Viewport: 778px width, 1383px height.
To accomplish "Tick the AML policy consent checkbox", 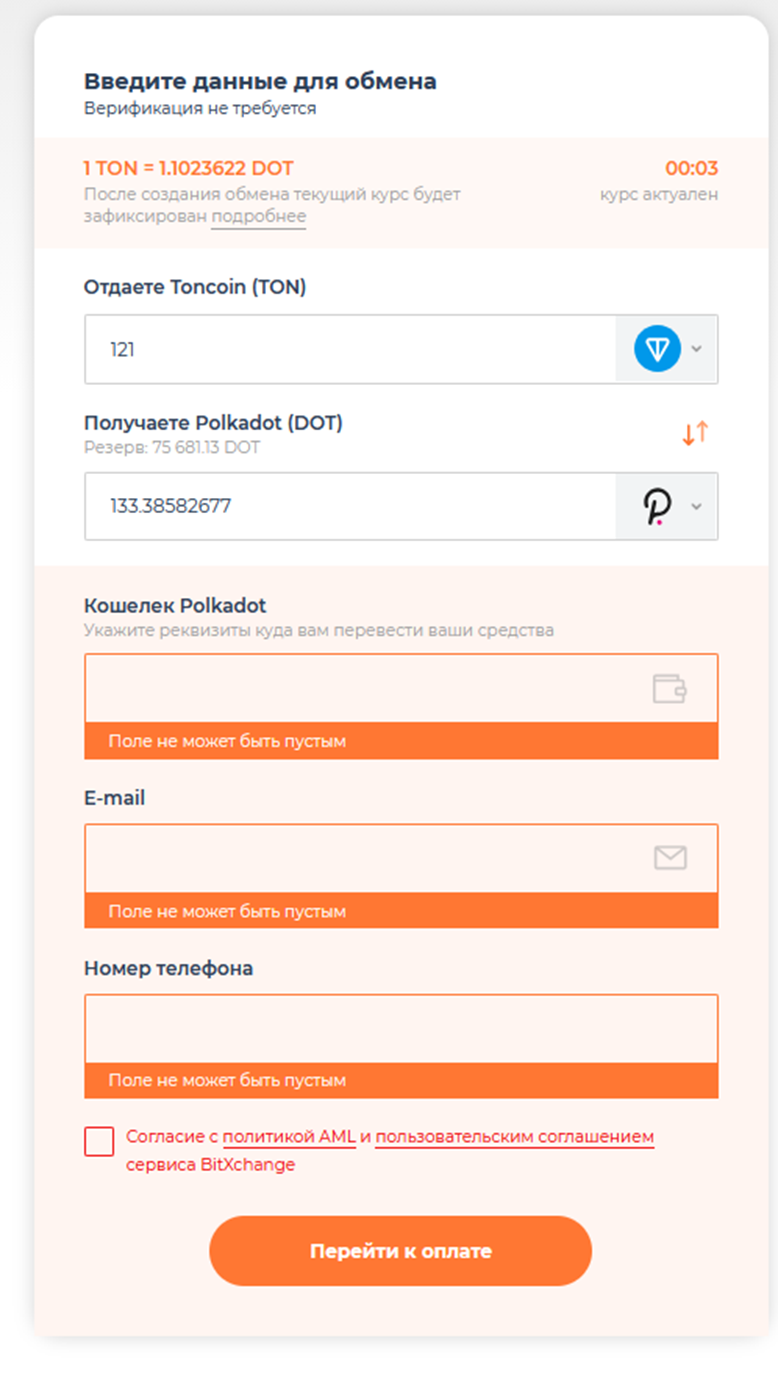I will (99, 1141).
